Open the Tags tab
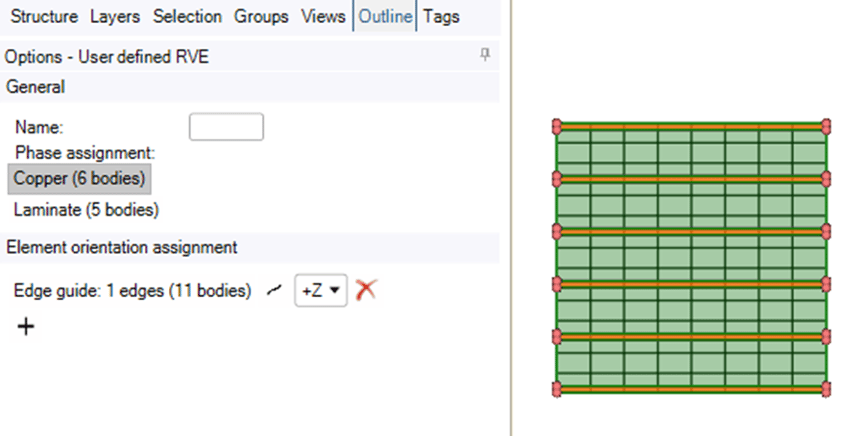 pos(441,17)
